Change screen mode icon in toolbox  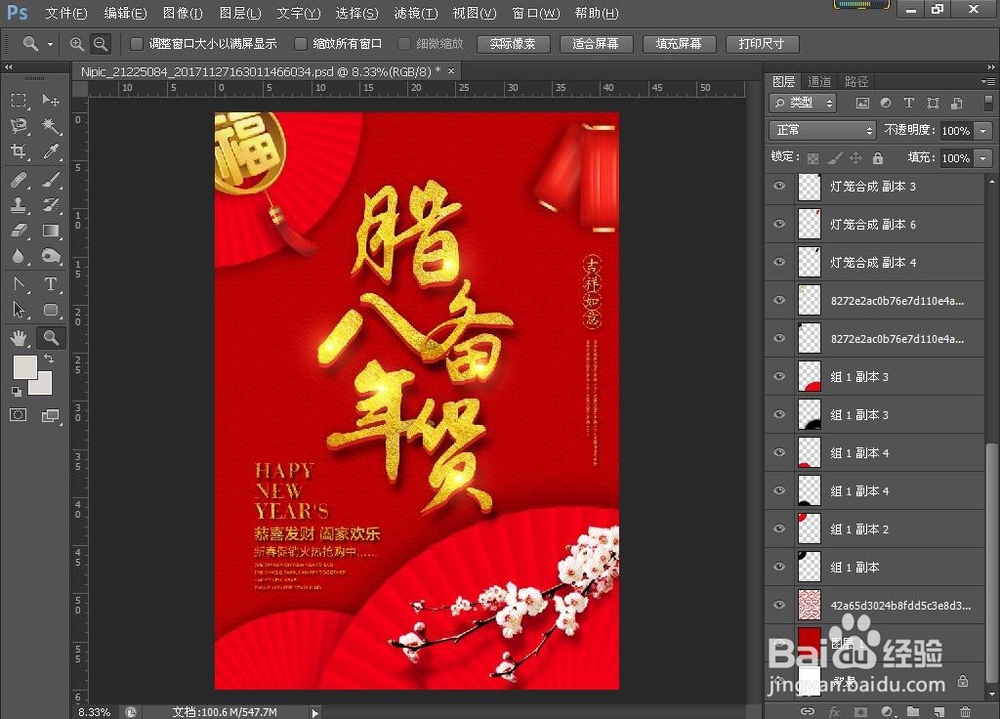pos(50,416)
